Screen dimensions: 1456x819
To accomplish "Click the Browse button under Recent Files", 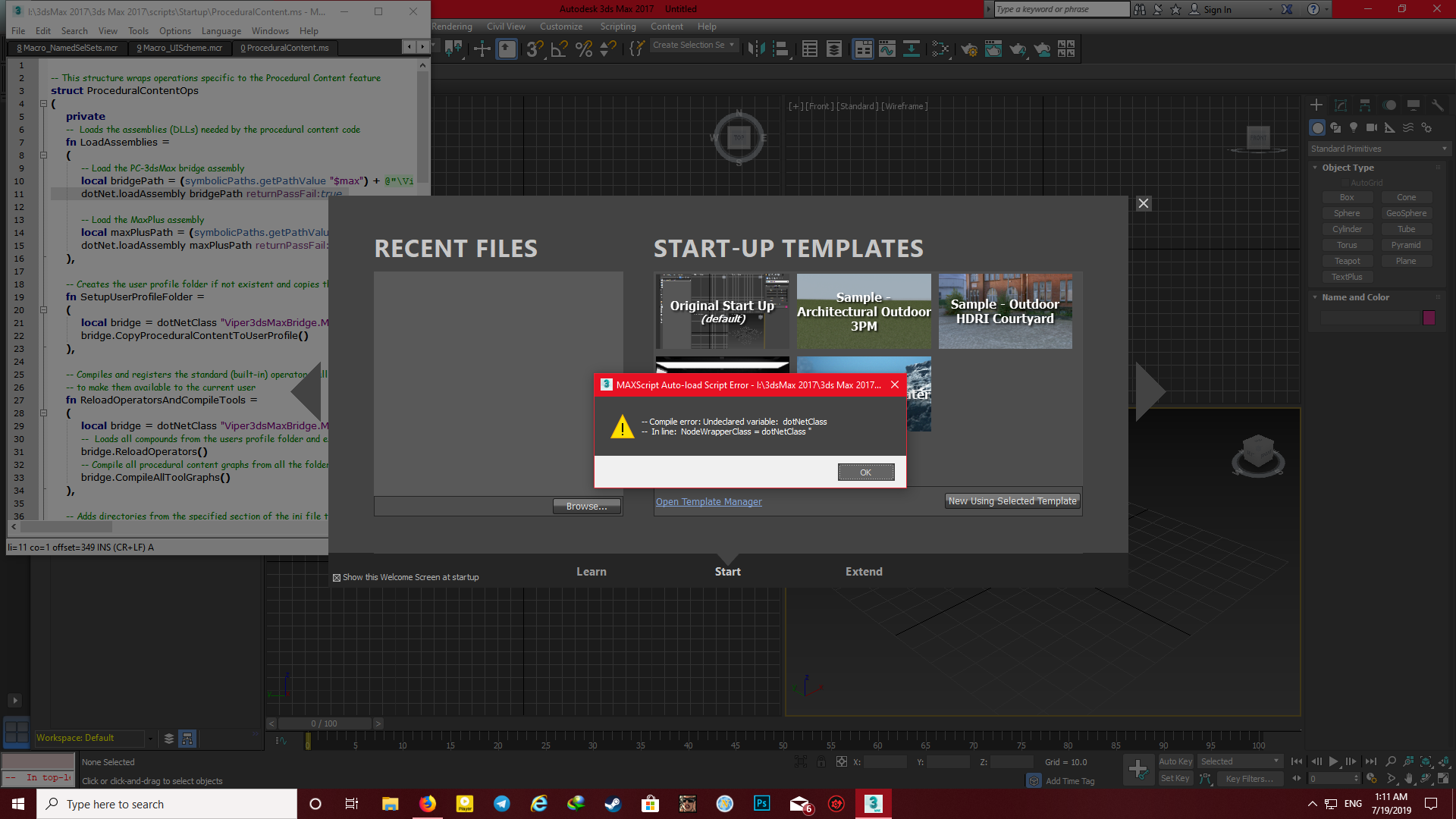I will 586,507.
